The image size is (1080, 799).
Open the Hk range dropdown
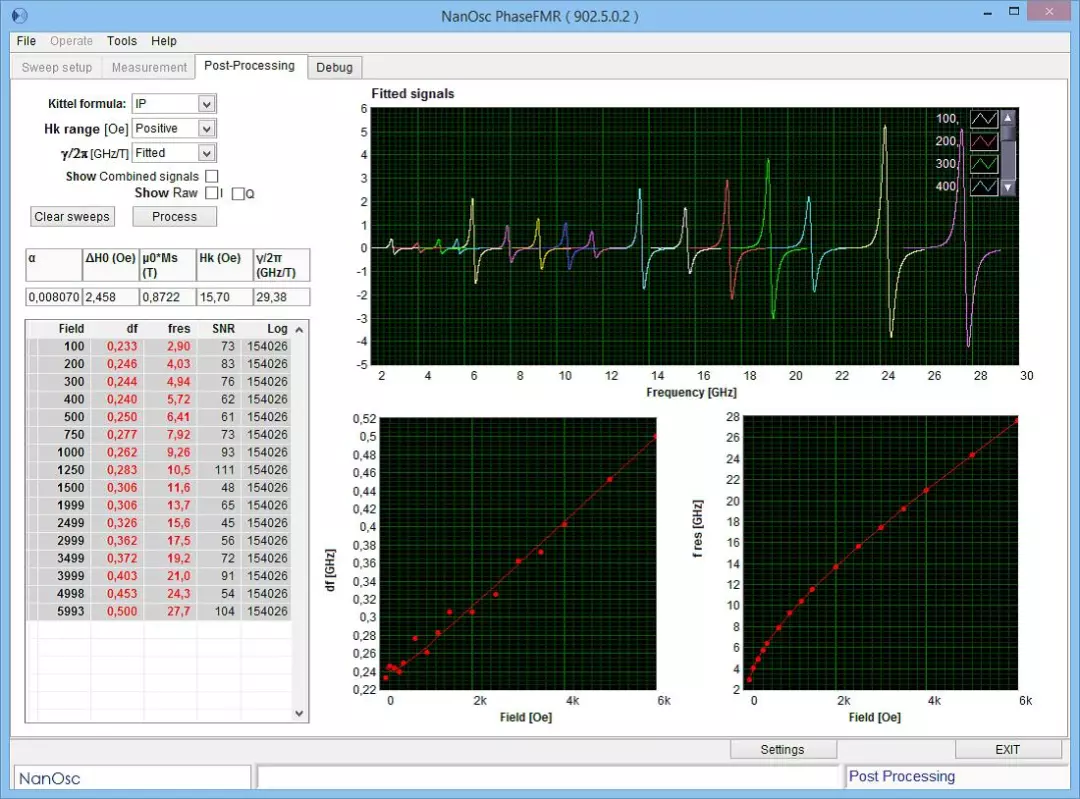tap(206, 129)
